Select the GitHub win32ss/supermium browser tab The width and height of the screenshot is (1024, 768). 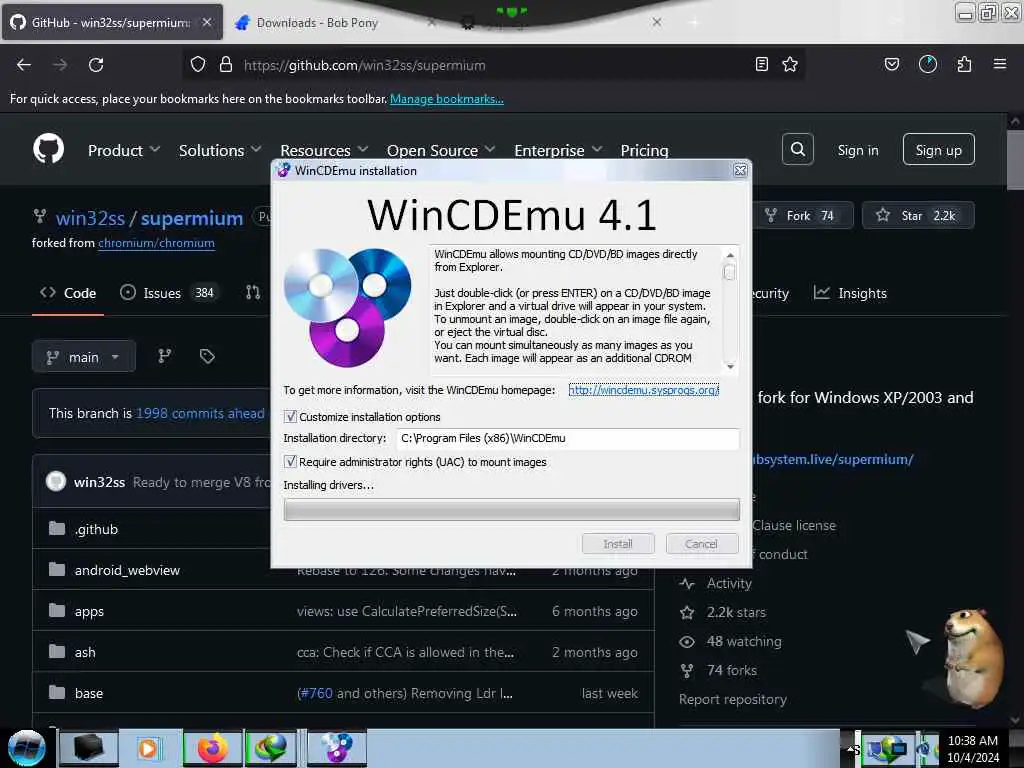click(x=112, y=22)
